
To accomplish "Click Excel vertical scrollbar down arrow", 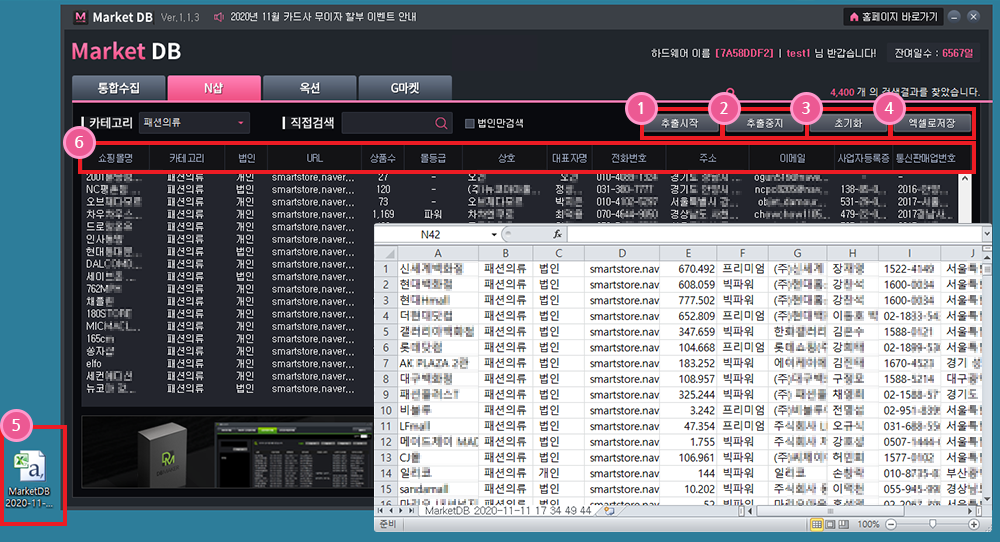I will [x=987, y=499].
